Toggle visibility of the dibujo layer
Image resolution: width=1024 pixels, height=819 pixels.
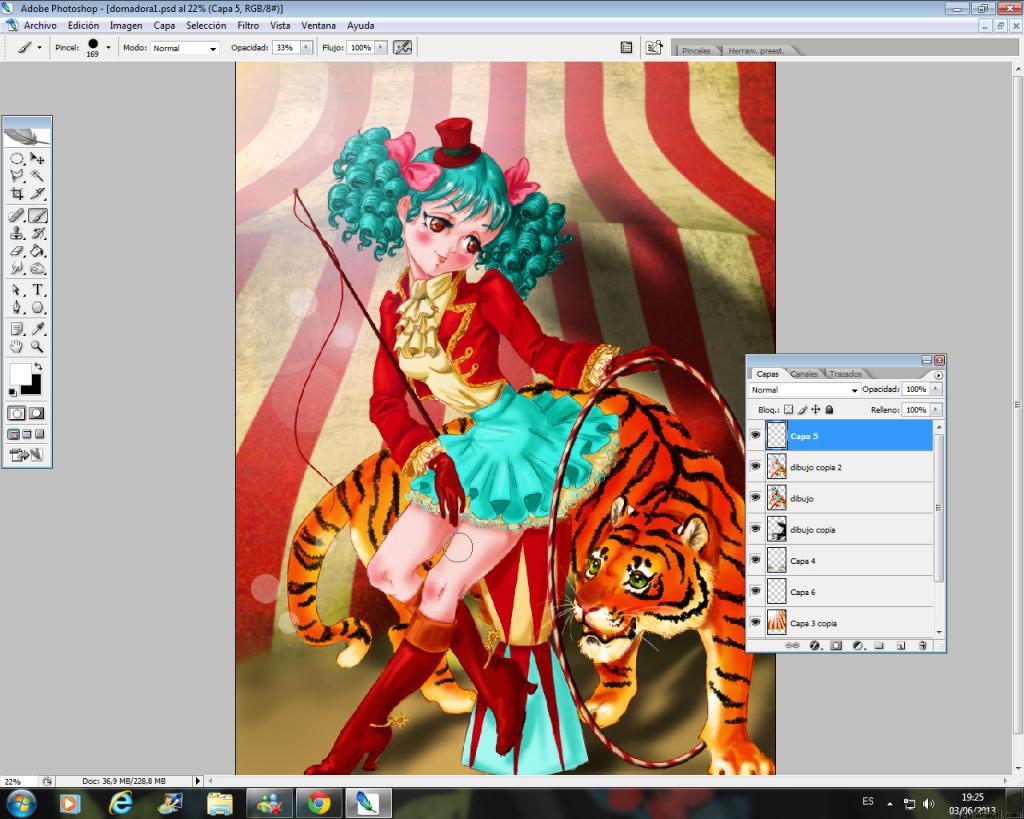click(756, 498)
